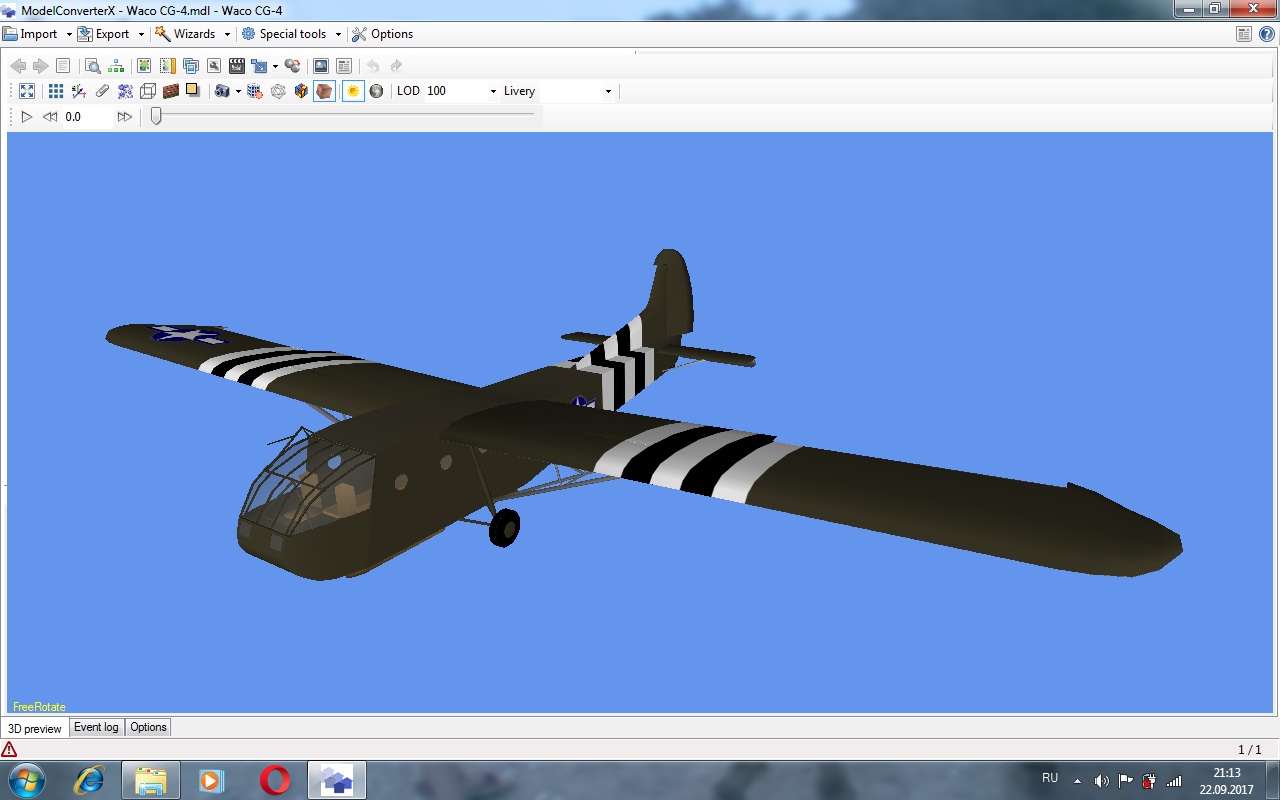Toggle the textured cube render mode
Viewport: 1280px width, 800px height.
tap(324, 91)
